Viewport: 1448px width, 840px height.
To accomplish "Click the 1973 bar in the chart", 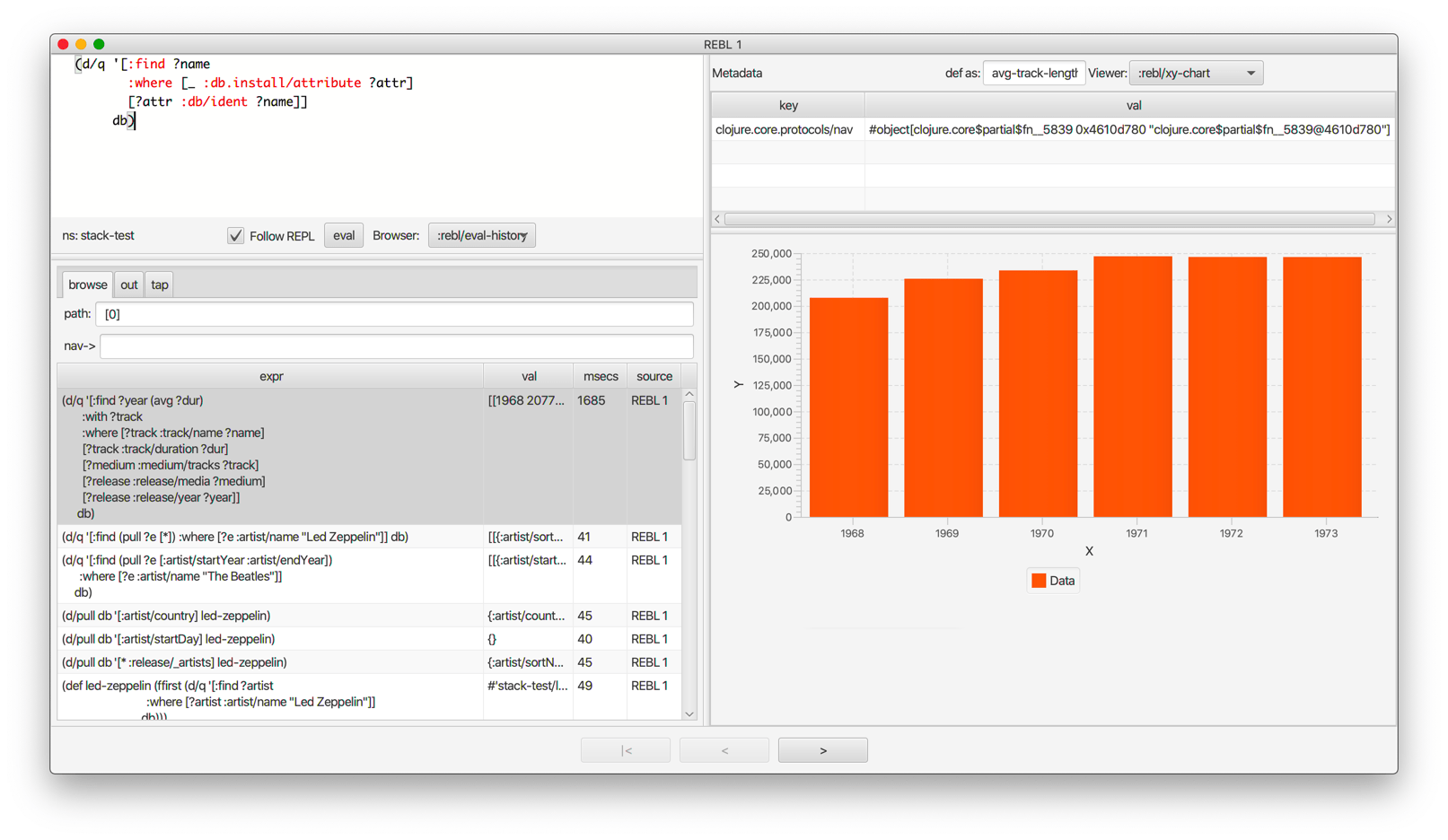I will coord(1322,387).
